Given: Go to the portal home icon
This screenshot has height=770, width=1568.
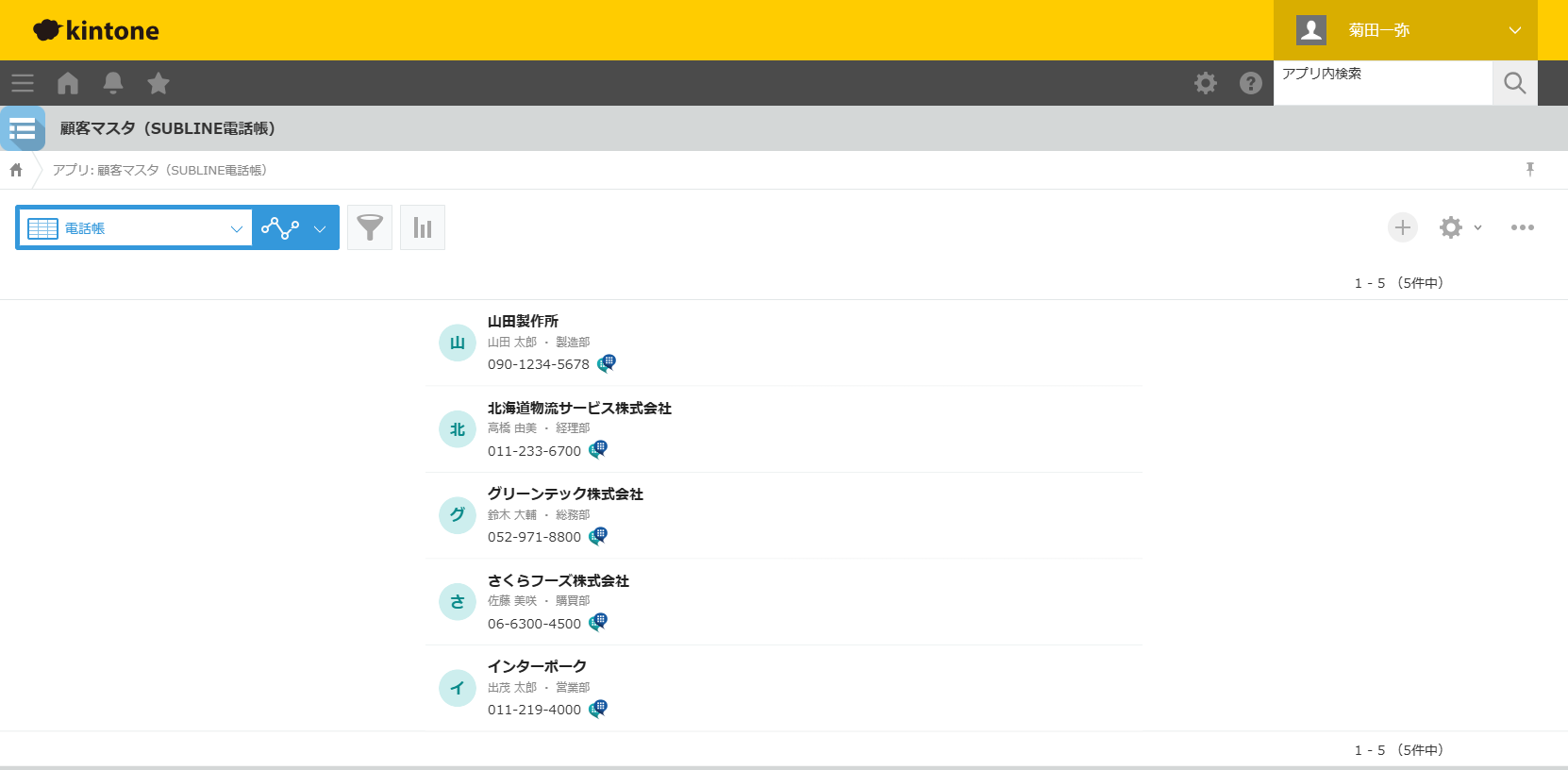Looking at the screenshot, I should 68,83.
